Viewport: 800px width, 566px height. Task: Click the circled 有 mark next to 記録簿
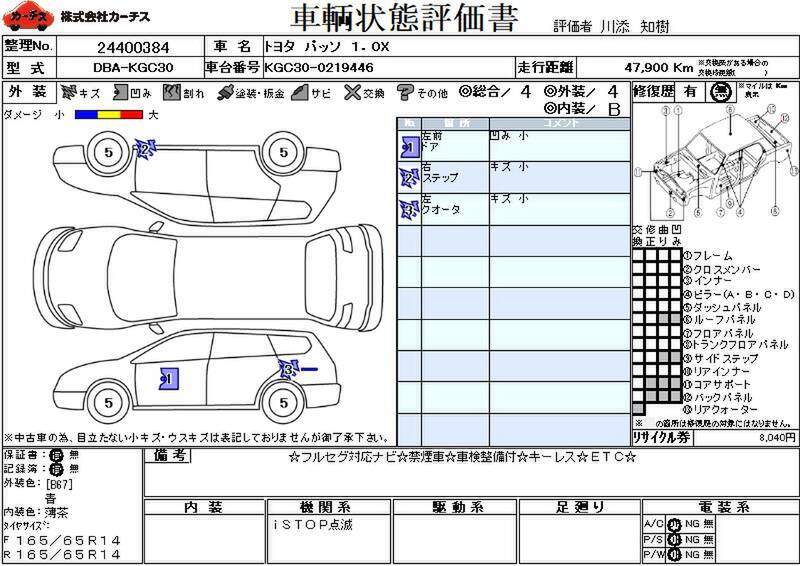(x=57, y=469)
